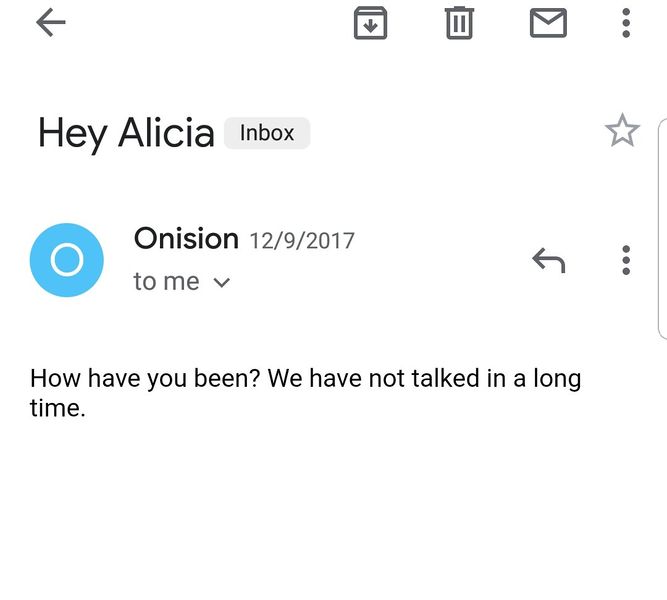Go back using the left arrow
The height and width of the screenshot is (600, 667).
tap(50, 23)
